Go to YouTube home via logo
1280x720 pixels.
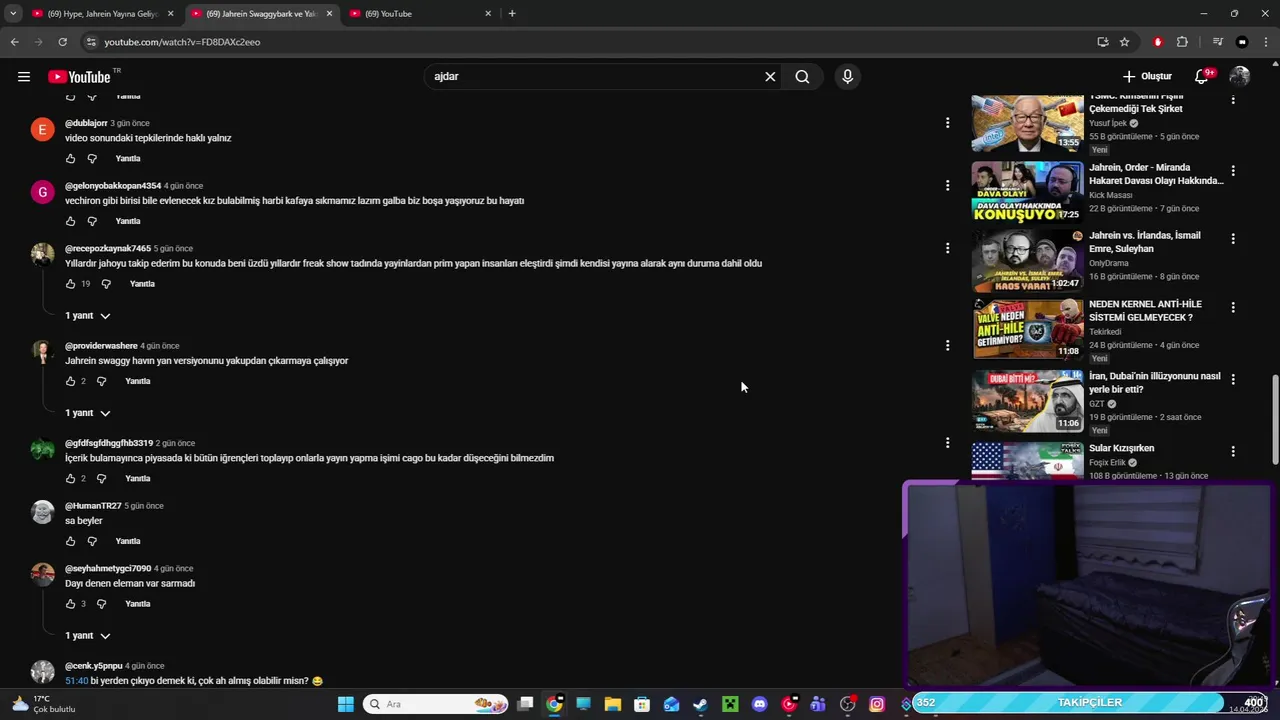click(79, 77)
